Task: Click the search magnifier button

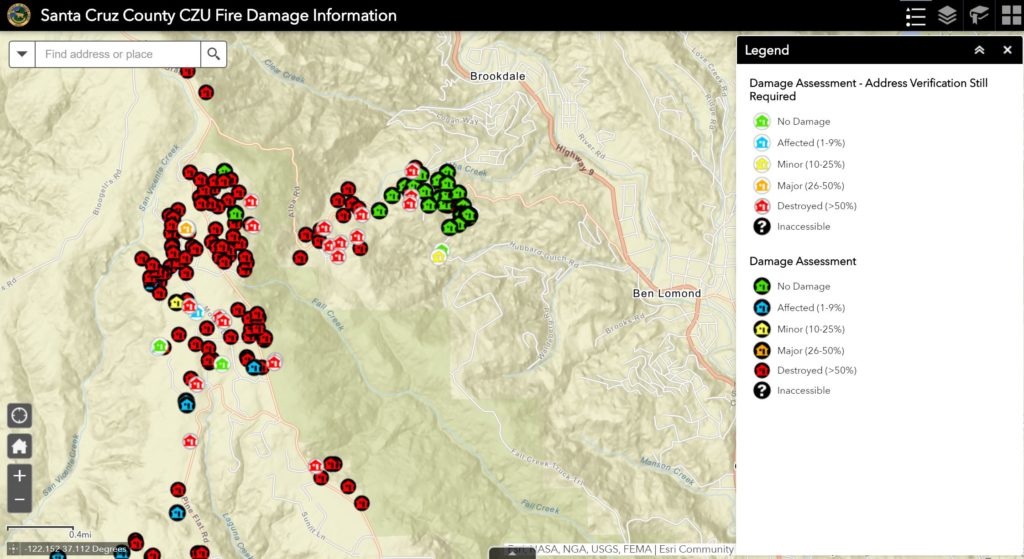Action: point(214,54)
